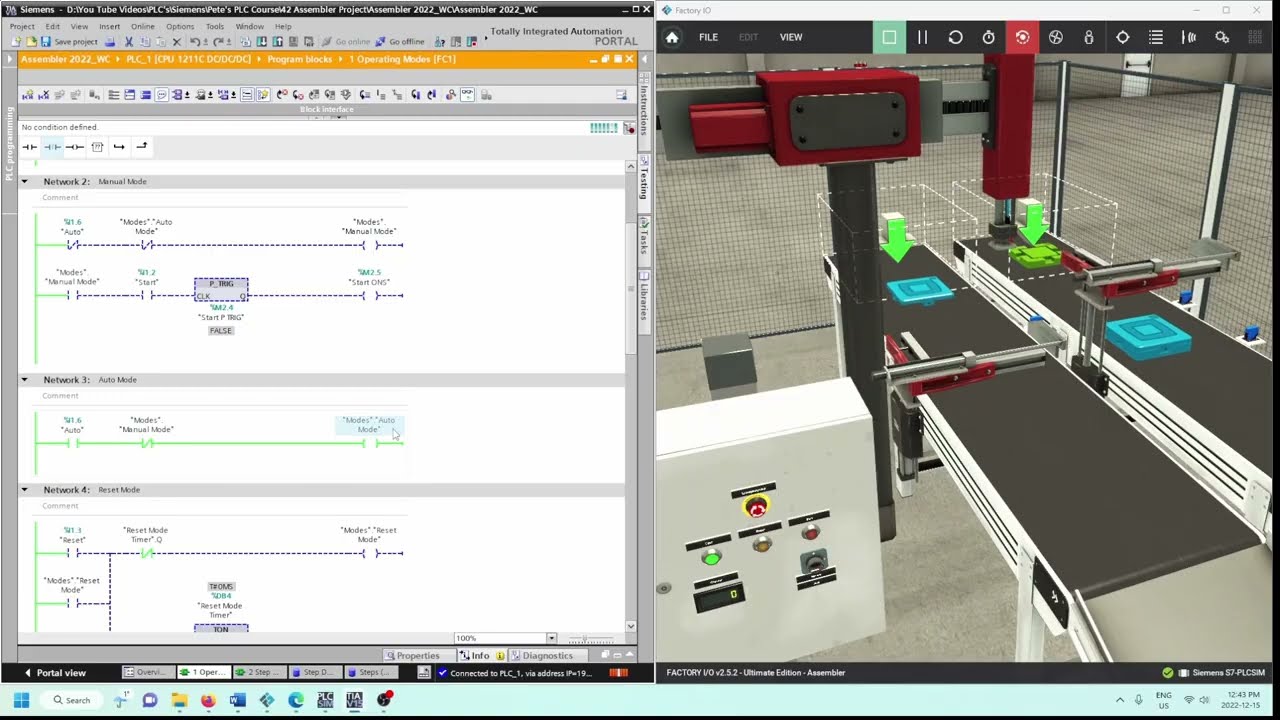Open a branch in the ladder
Viewport: 1280px width, 720px height.
pos(119,147)
